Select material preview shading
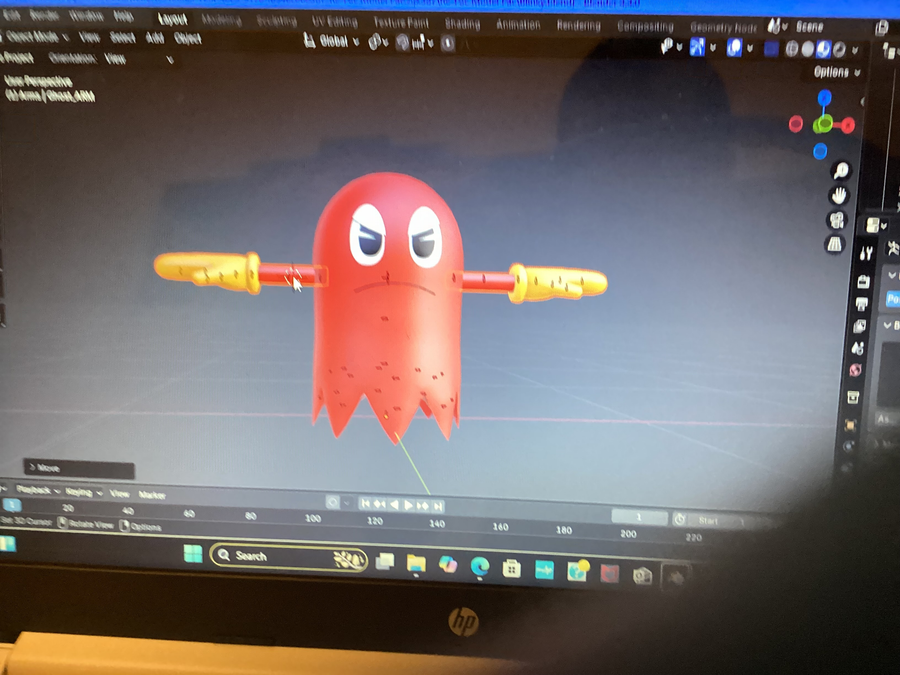Image resolution: width=900 pixels, height=675 pixels. (x=823, y=50)
